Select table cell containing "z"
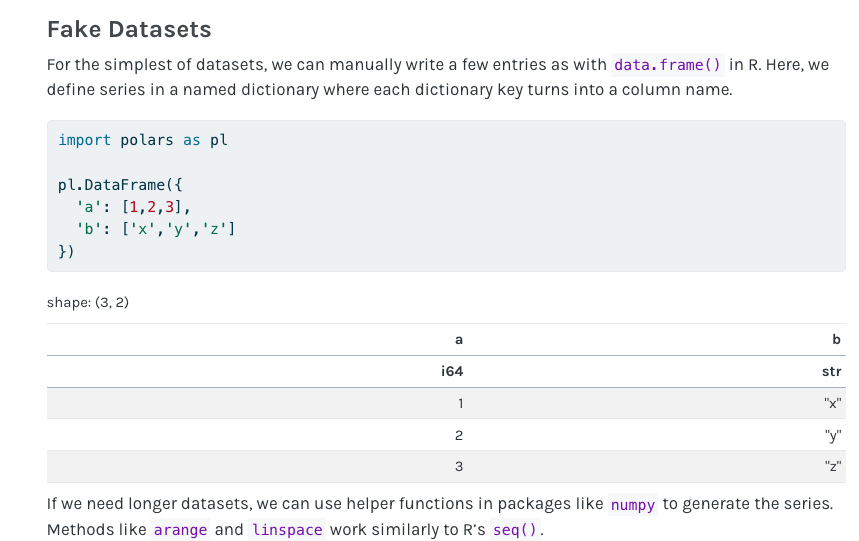Viewport: 859px width, 541px height. pyautogui.click(x=832, y=467)
